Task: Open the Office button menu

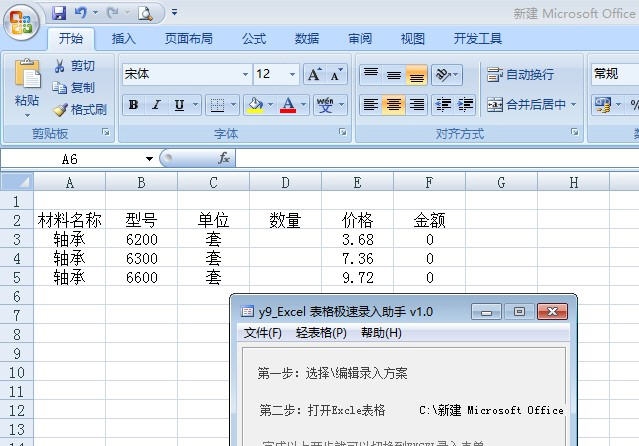Action: click(21, 22)
